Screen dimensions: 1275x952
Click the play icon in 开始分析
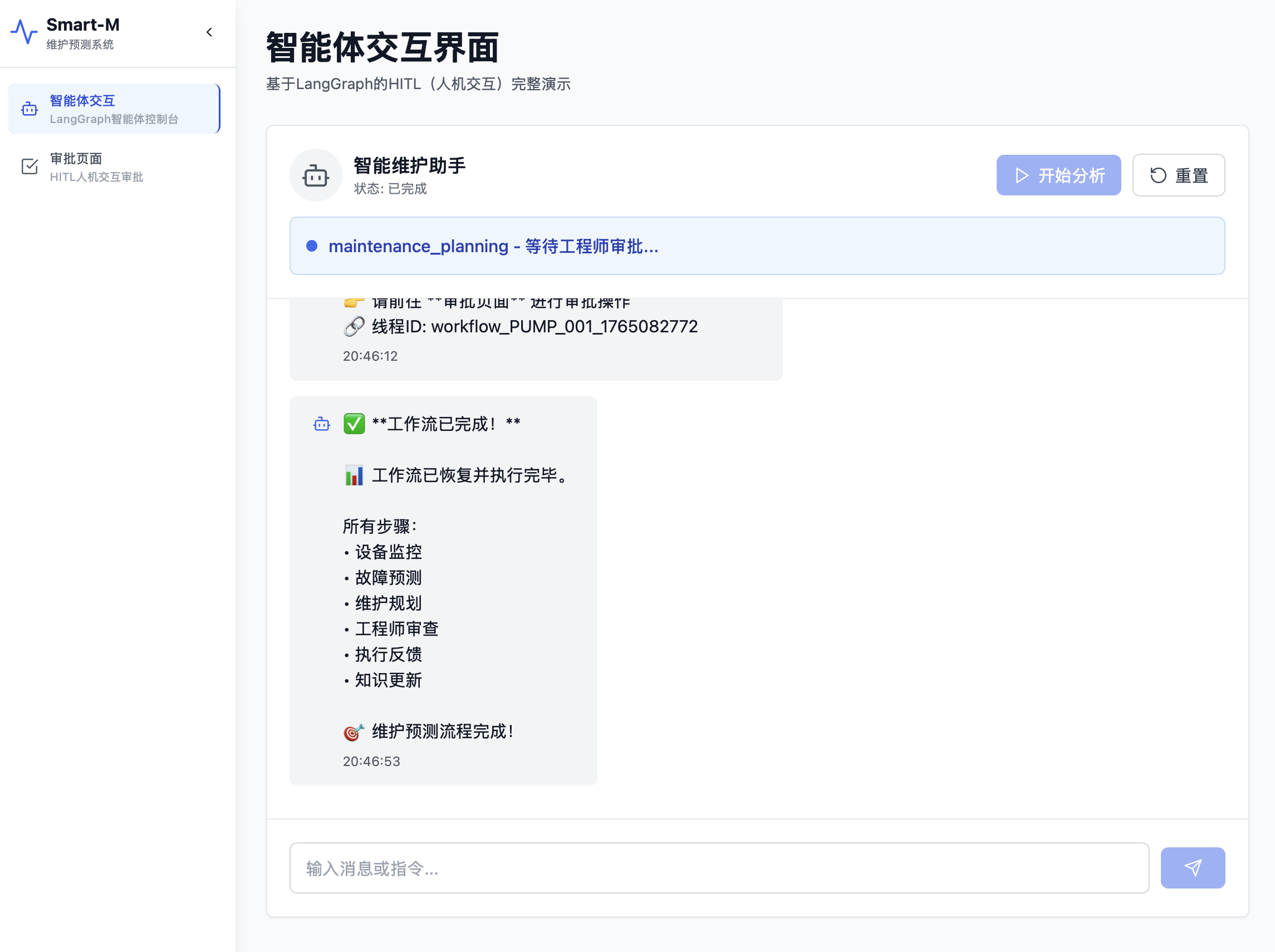pyautogui.click(x=1021, y=175)
